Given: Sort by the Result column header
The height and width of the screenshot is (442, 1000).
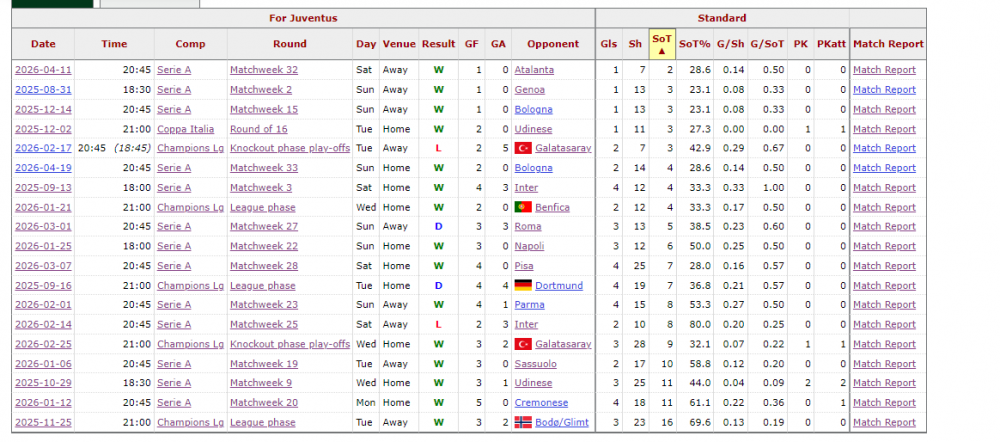Looking at the screenshot, I should point(438,44).
